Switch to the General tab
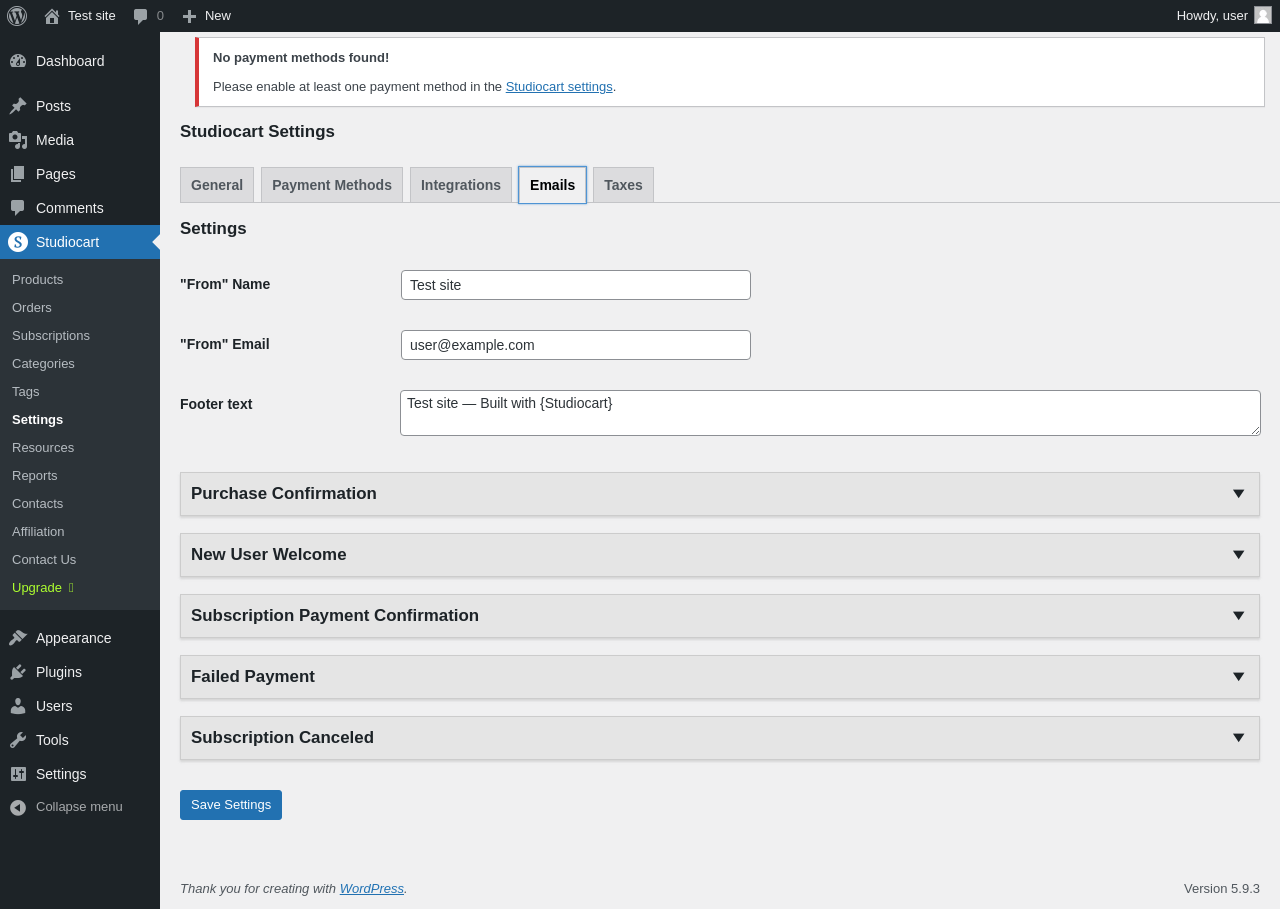Viewport: 1280px width, 909px height. (x=217, y=185)
